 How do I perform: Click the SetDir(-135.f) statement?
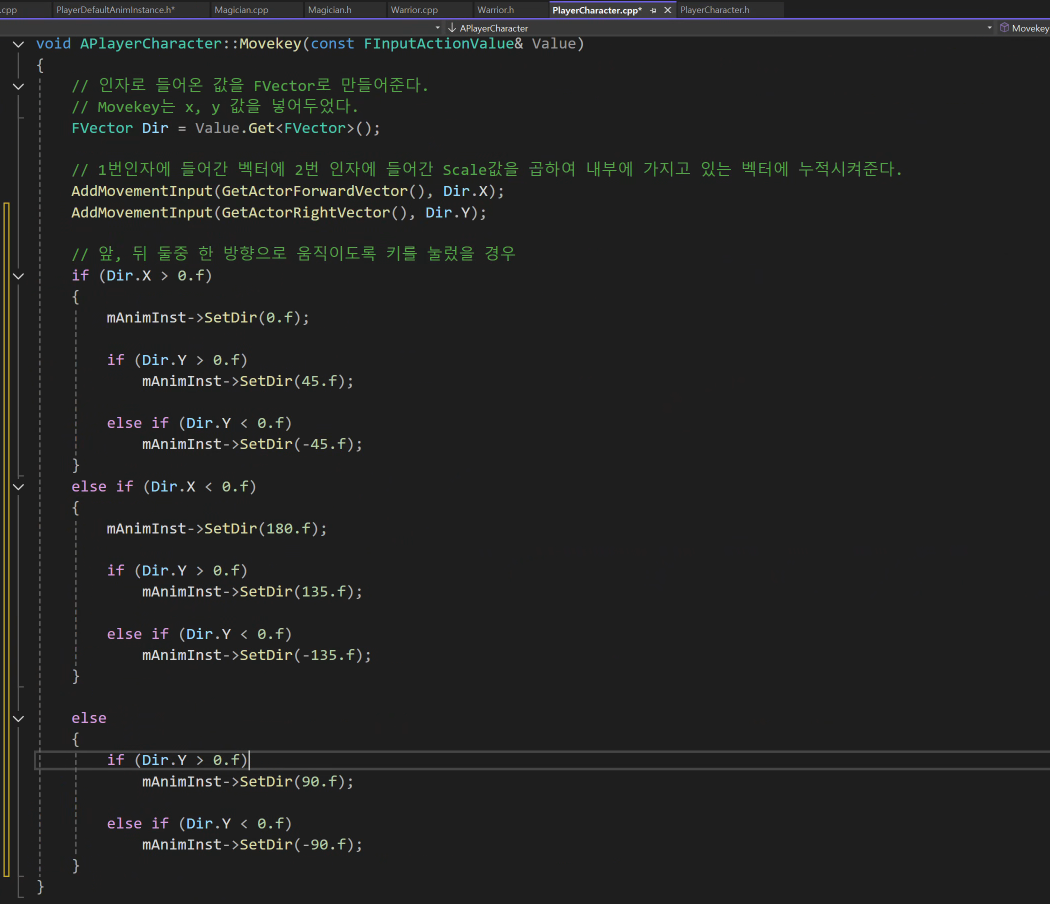(256, 656)
